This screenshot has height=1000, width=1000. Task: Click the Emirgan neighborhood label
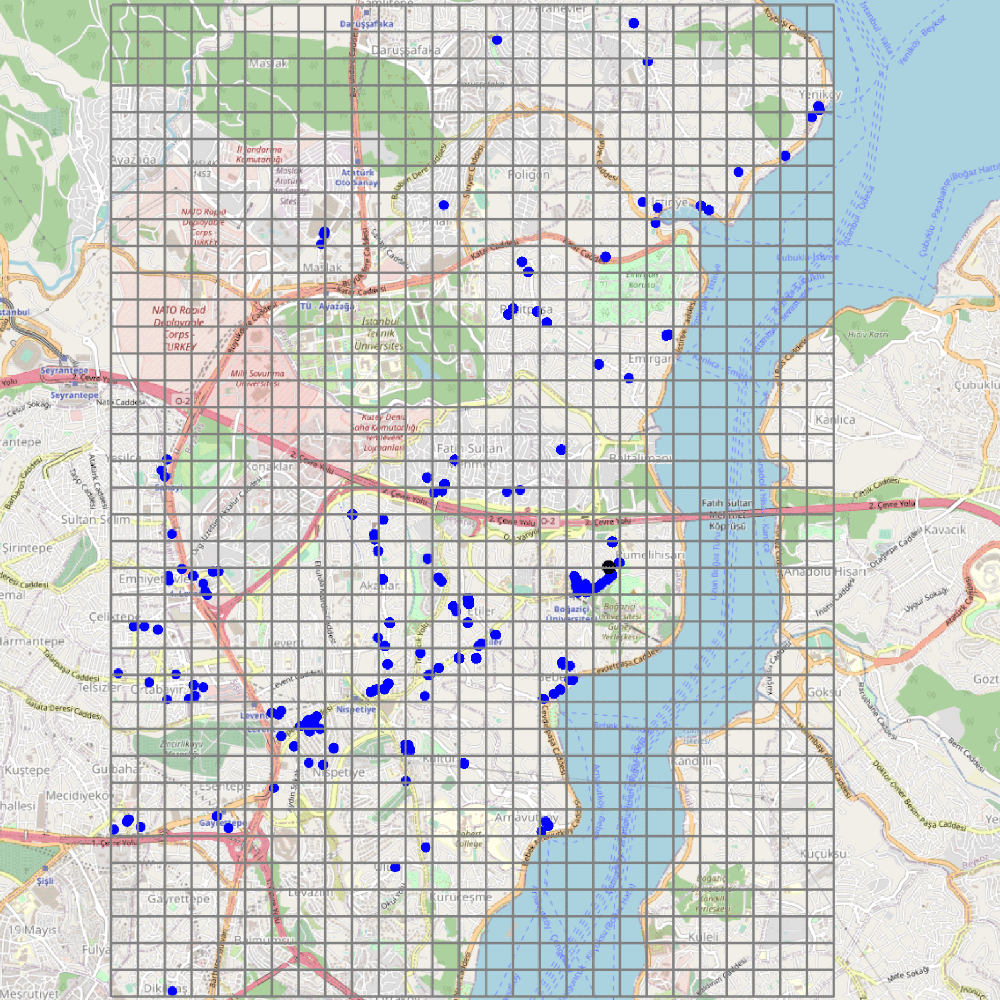tap(649, 359)
